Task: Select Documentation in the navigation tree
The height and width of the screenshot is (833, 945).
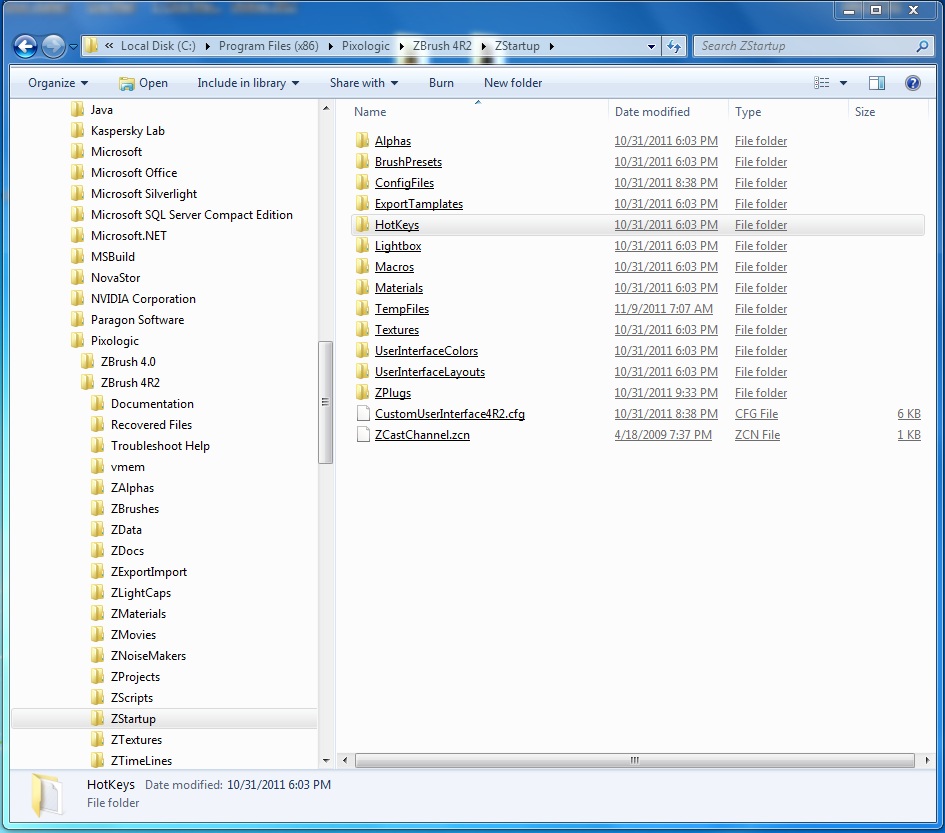Action: (152, 404)
